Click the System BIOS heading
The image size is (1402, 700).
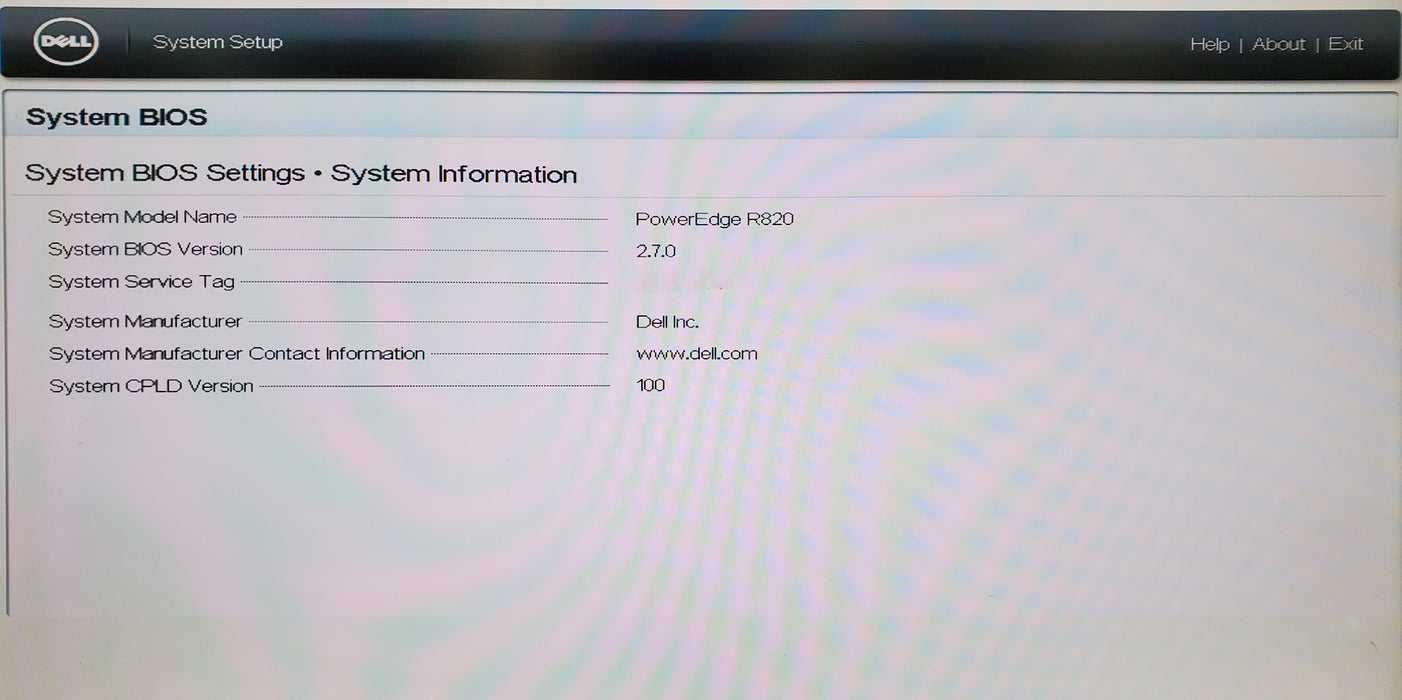pos(116,117)
